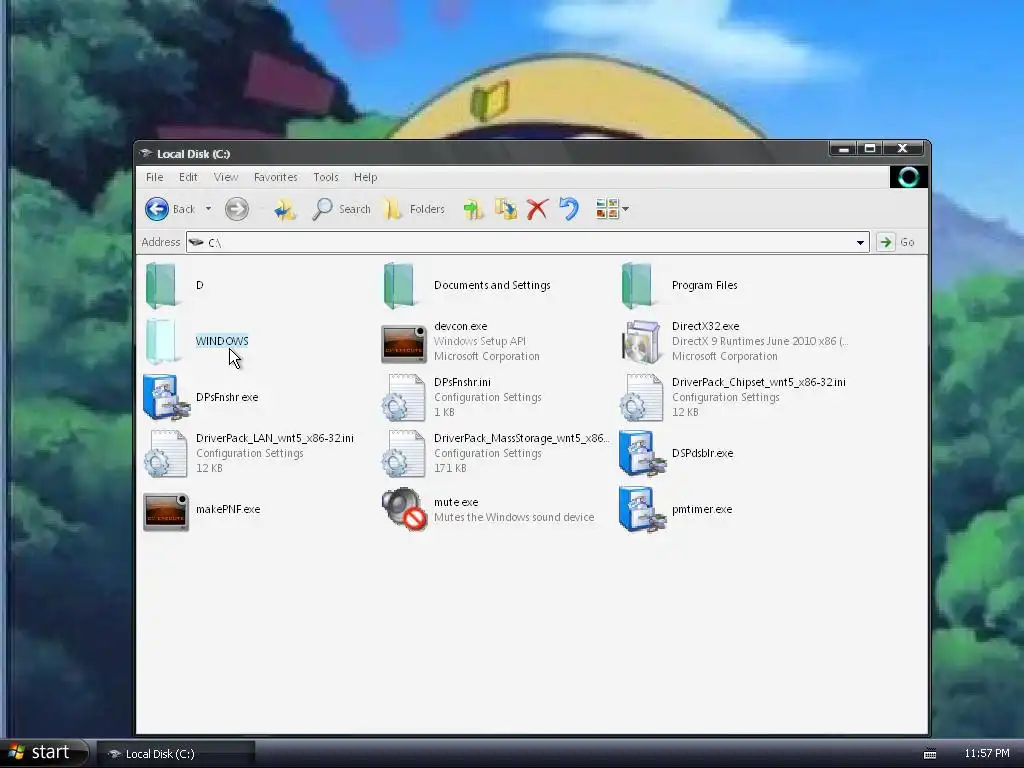Toggle the Folders pane
1024x768 pixels.
(x=414, y=209)
